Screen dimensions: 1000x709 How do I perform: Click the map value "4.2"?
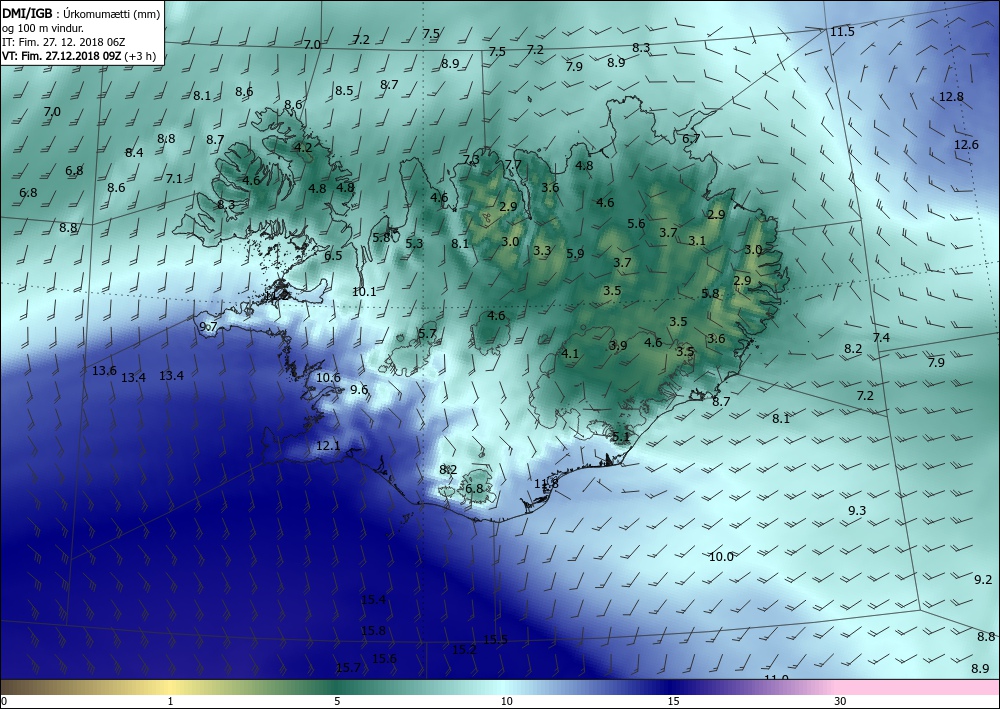coord(303,147)
